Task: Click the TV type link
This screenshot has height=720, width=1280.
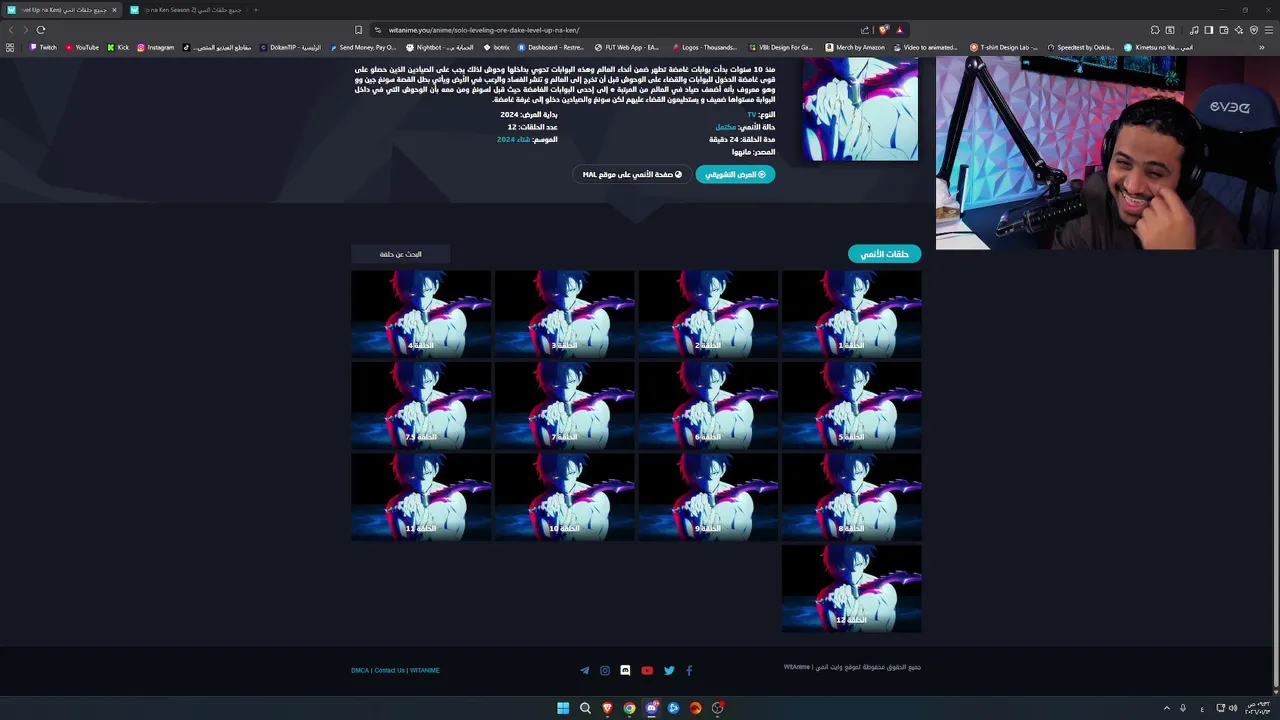Action: pyautogui.click(x=752, y=115)
